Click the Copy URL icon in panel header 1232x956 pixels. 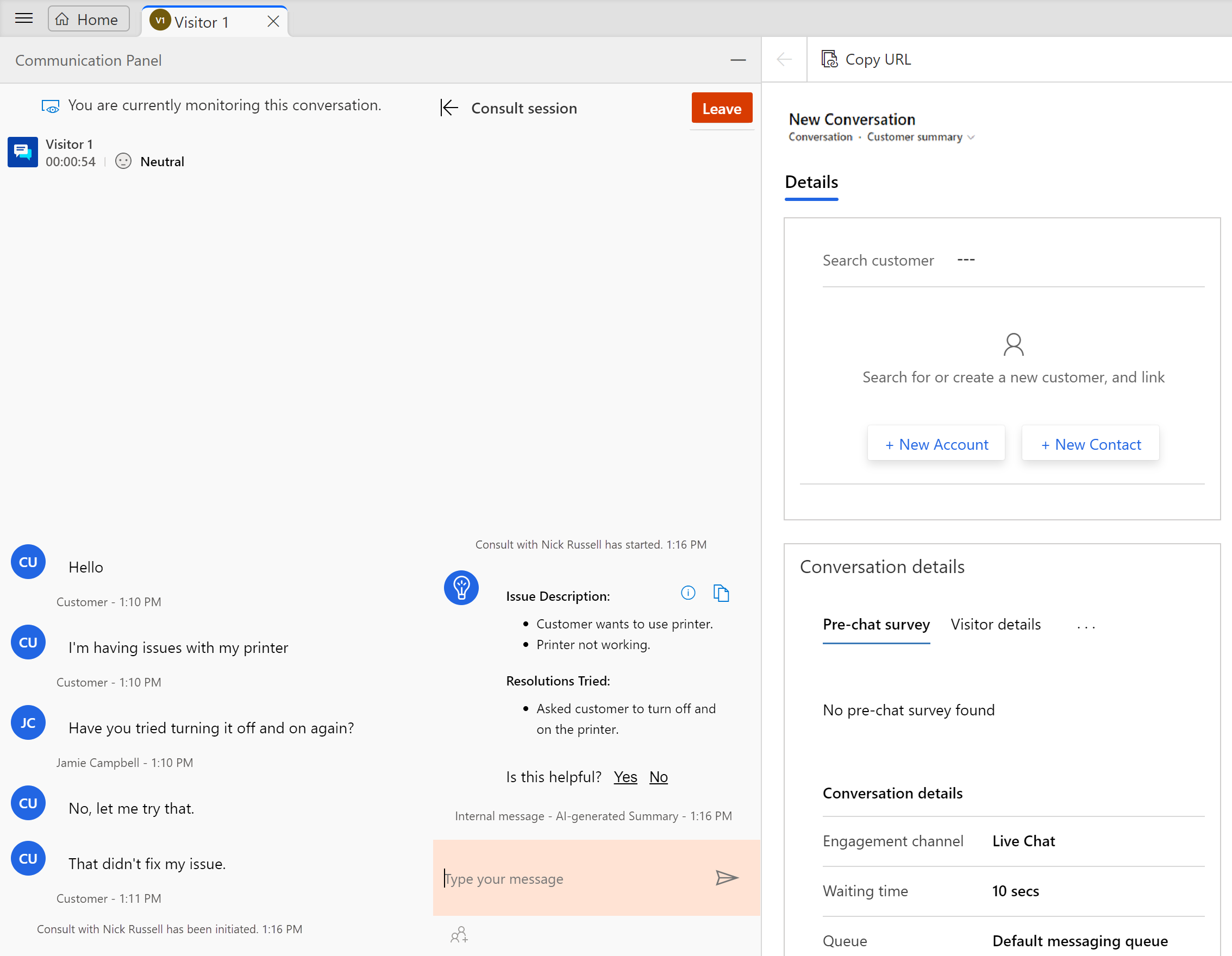point(828,58)
